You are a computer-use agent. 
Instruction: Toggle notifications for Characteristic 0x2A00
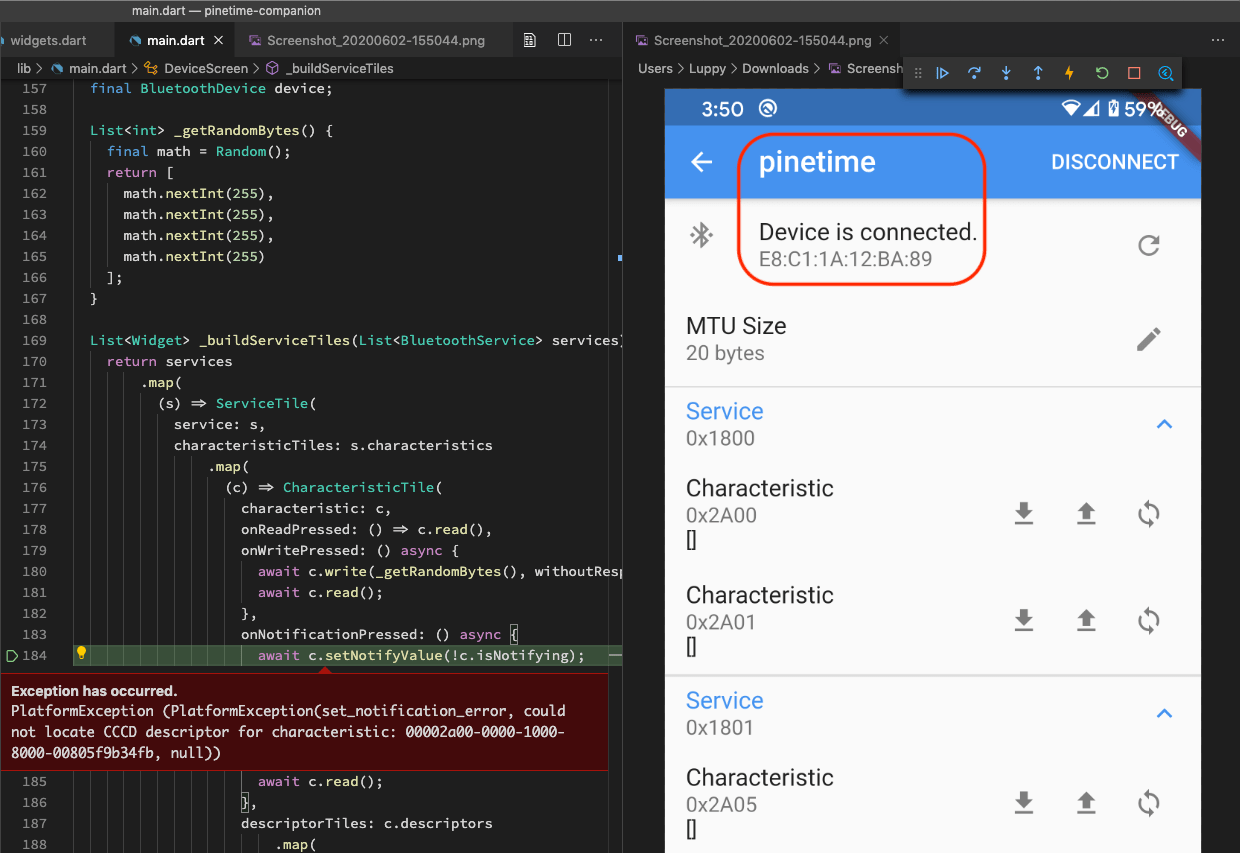(x=1148, y=513)
